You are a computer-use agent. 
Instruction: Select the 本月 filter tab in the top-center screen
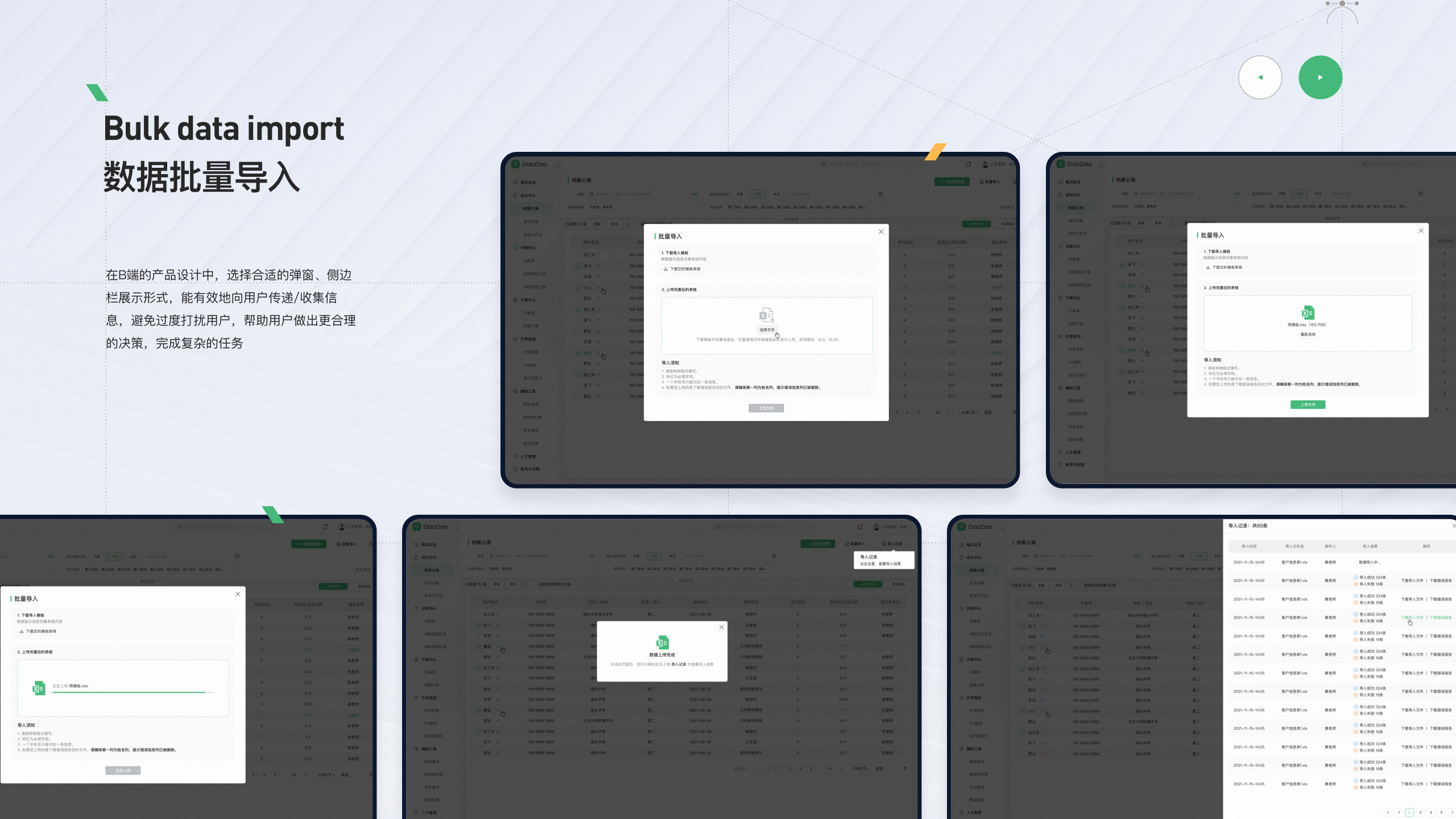(x=776, y=195)
